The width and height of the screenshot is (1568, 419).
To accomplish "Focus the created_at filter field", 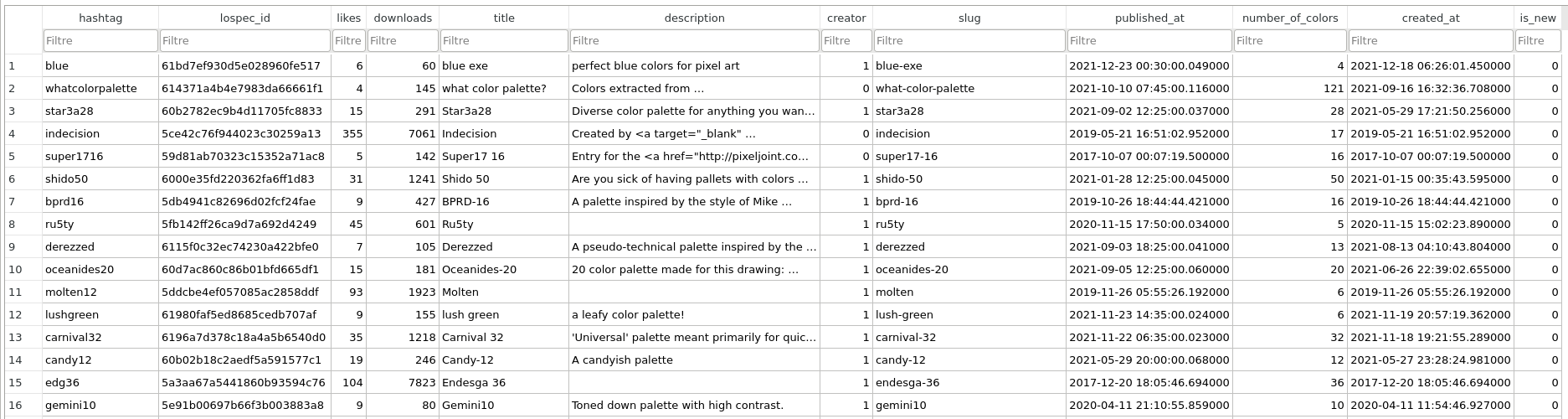I will point(1431,40).
